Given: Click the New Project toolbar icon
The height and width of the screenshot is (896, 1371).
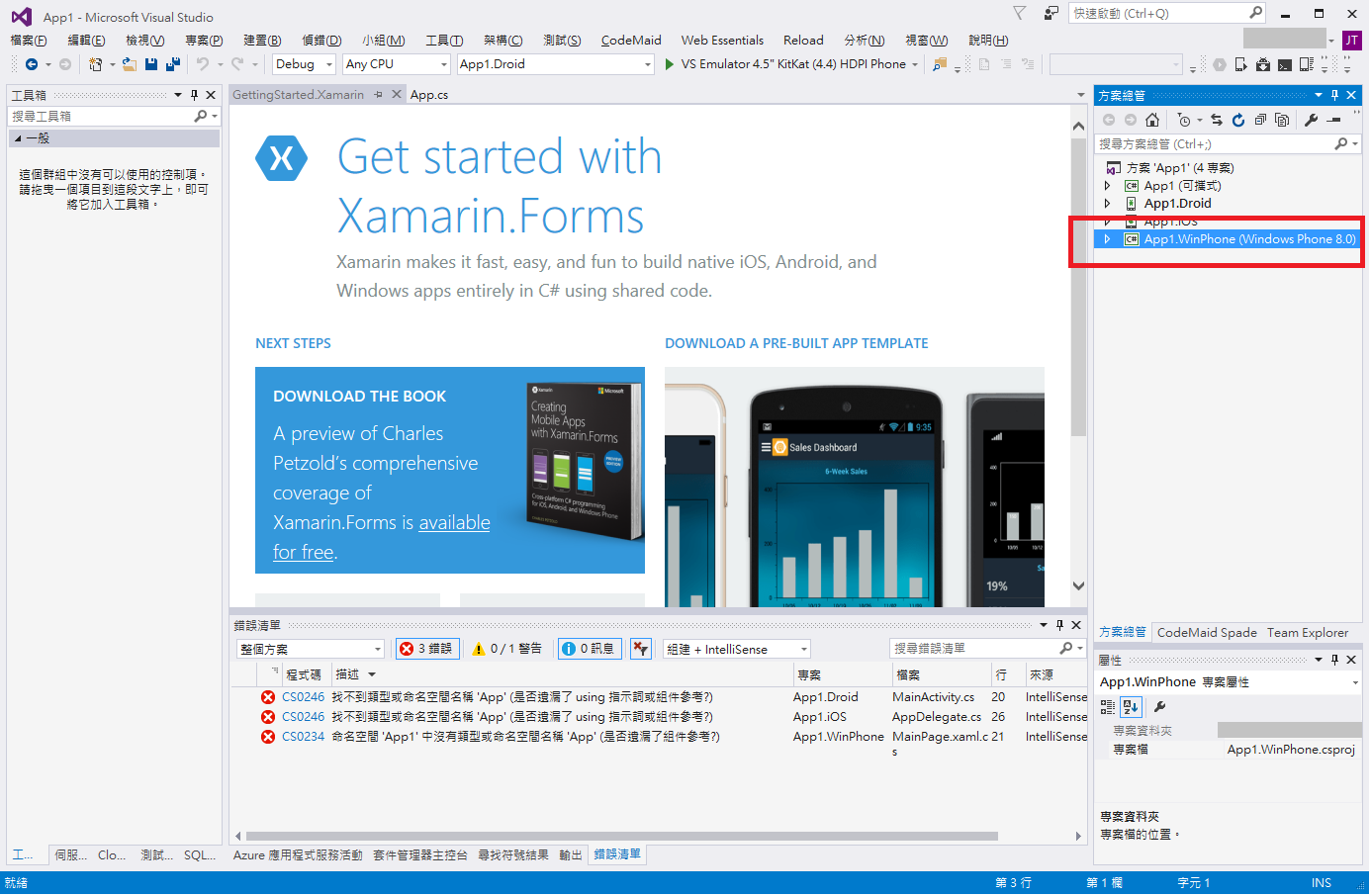Looking at the screenshot, I should 95,64.
